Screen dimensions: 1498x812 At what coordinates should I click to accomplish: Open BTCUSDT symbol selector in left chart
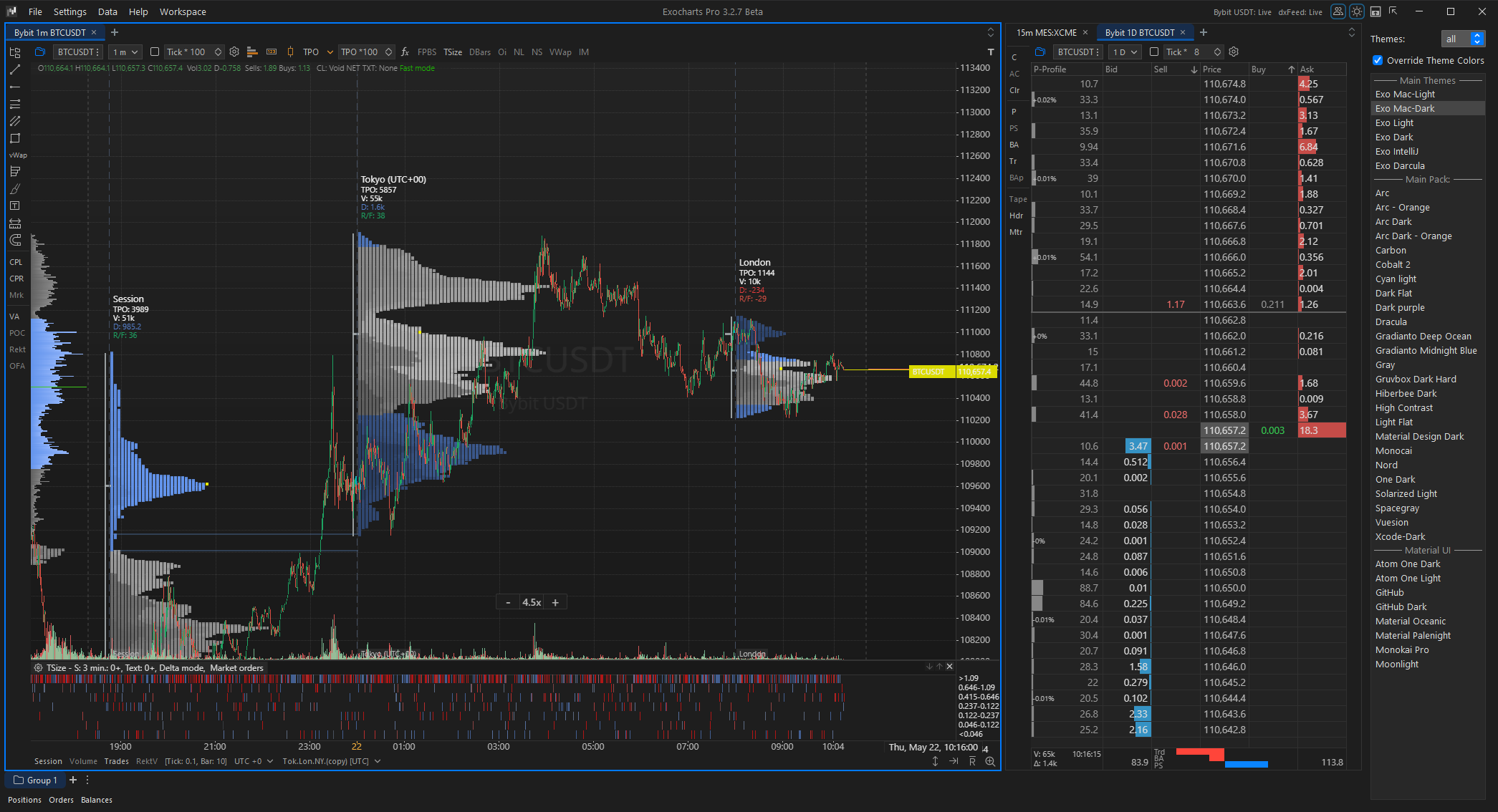77,52
